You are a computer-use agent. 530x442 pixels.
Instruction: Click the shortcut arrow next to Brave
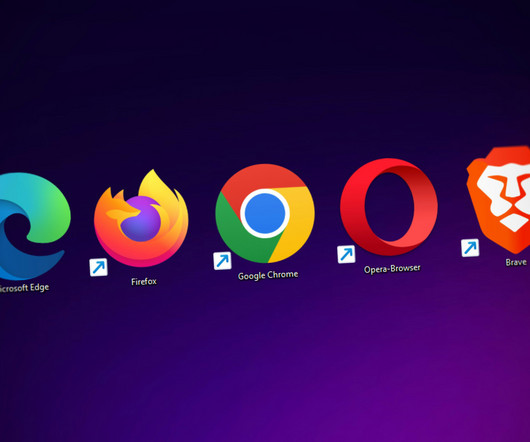click(470, 248)
